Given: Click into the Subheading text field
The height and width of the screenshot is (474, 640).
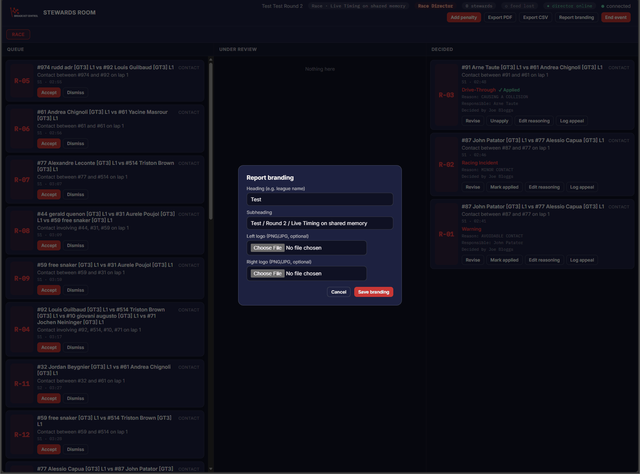Looking at the screenshot, I should coord(320,223).
